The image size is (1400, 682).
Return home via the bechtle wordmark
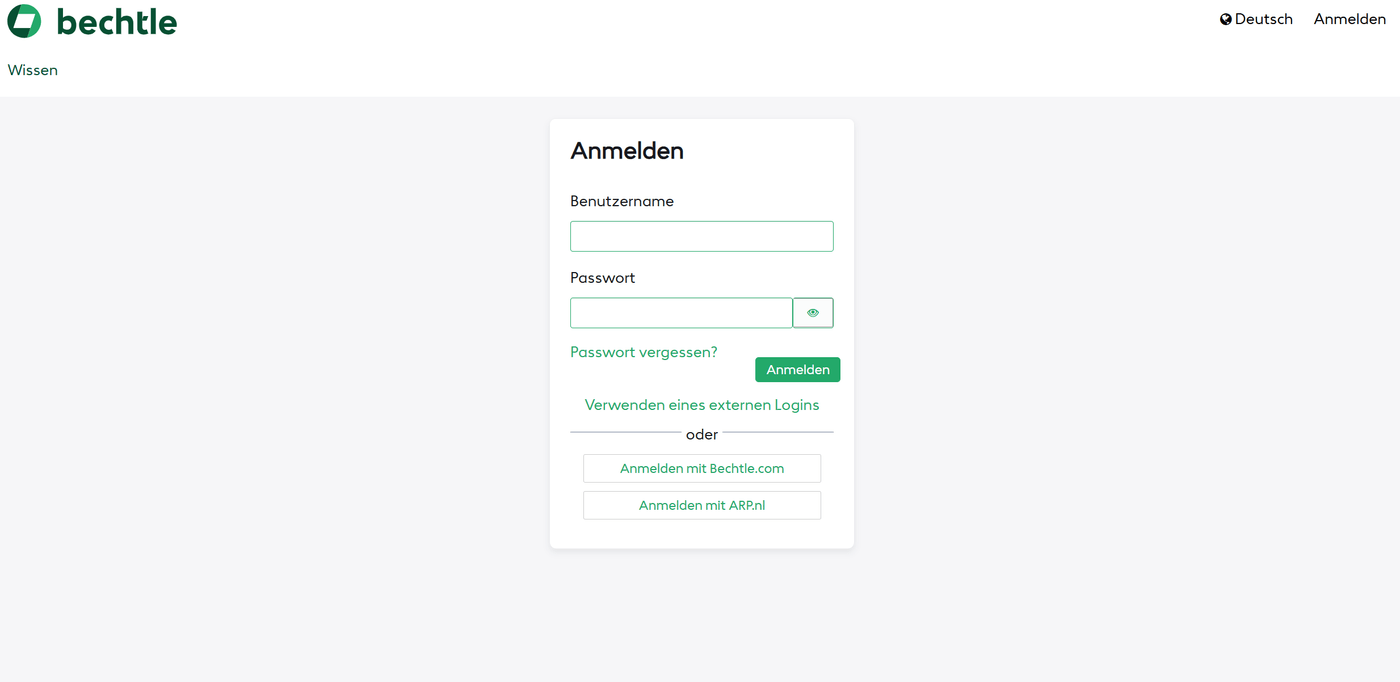[x=117, y=20]
